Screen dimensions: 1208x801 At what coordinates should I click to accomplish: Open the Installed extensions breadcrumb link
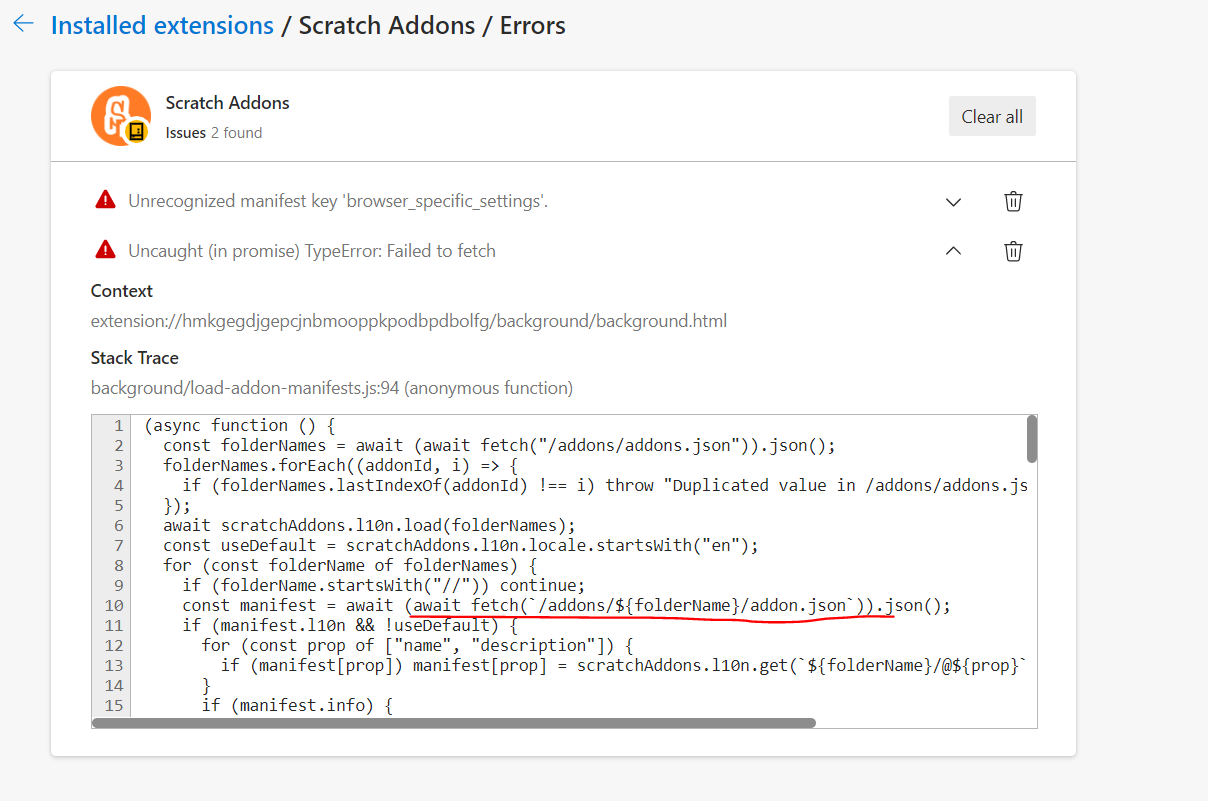pyautogui.click(x=162, y=25)
